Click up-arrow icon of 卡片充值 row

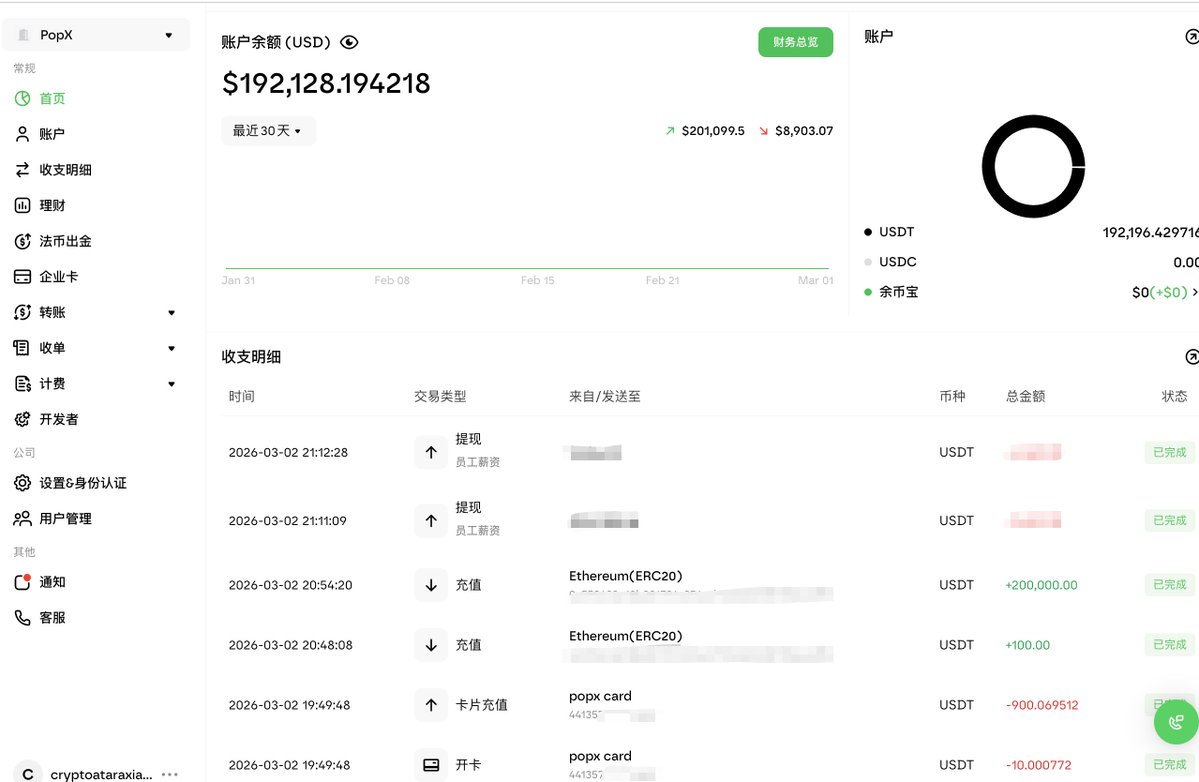point(431,705)
